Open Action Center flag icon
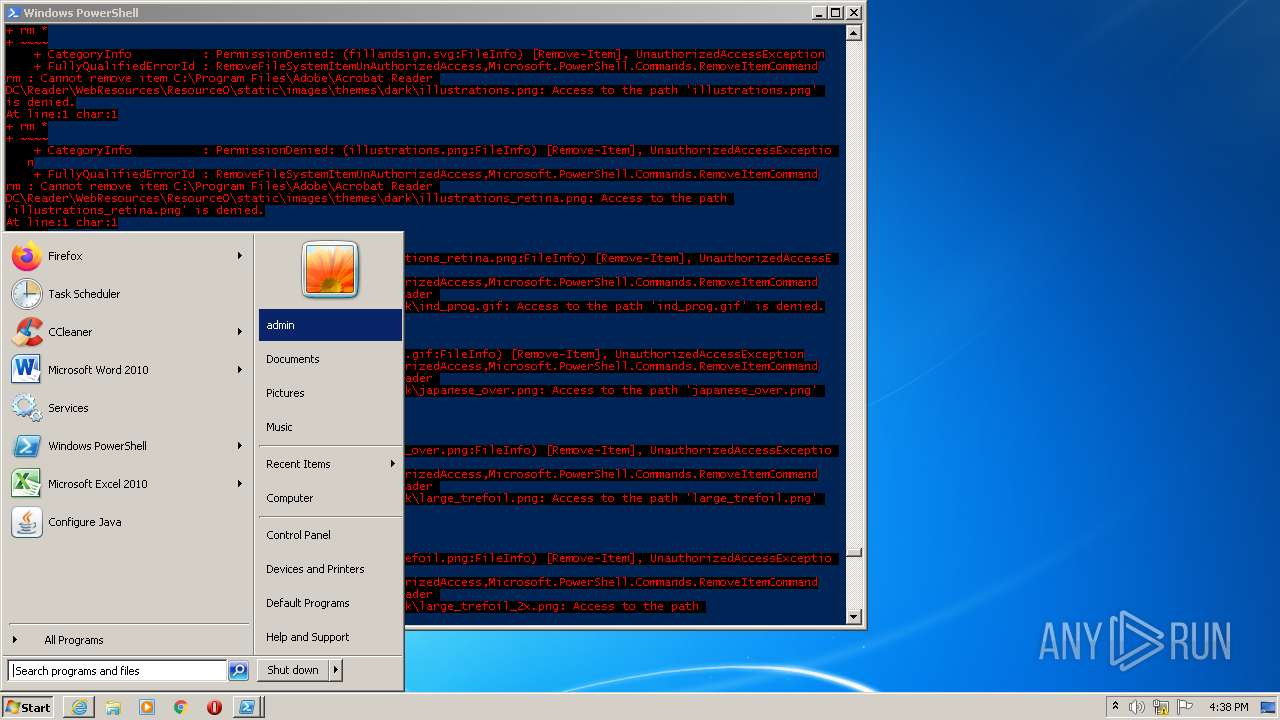This screenshot has height=720, width=1280. click(1184, 707)
